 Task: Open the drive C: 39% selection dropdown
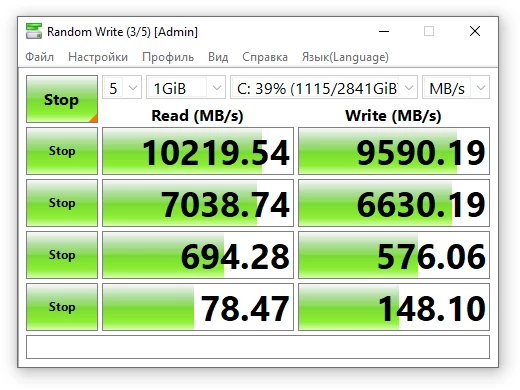point(324,88)
